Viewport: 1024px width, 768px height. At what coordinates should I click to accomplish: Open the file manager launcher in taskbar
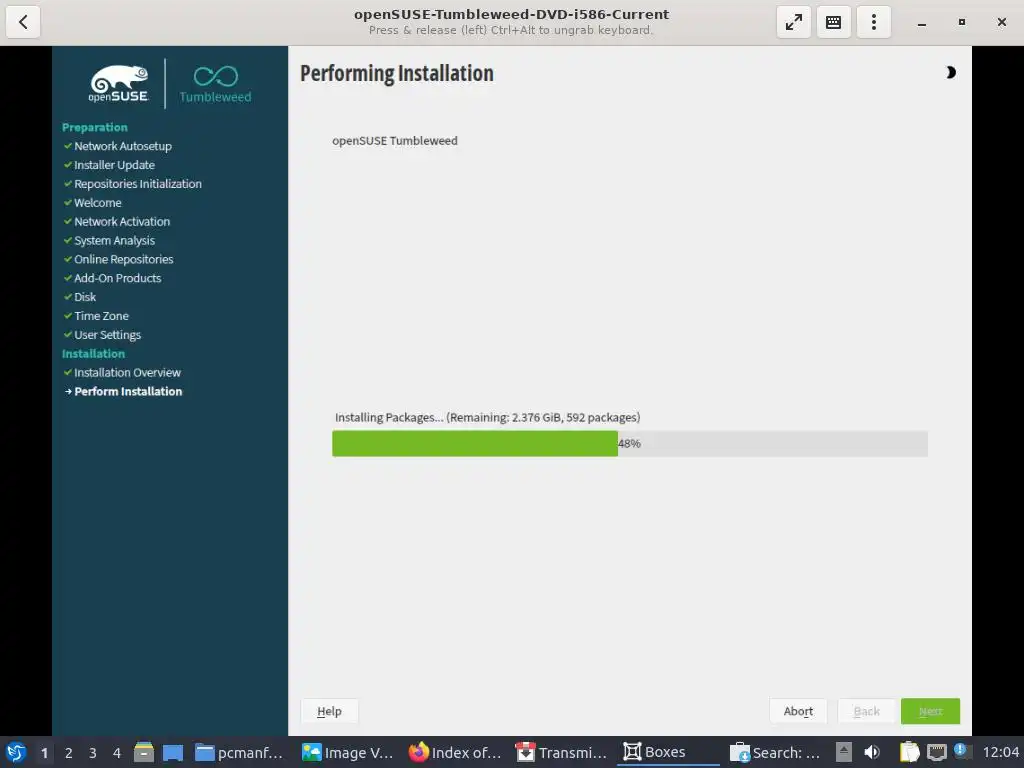(144, 752)
